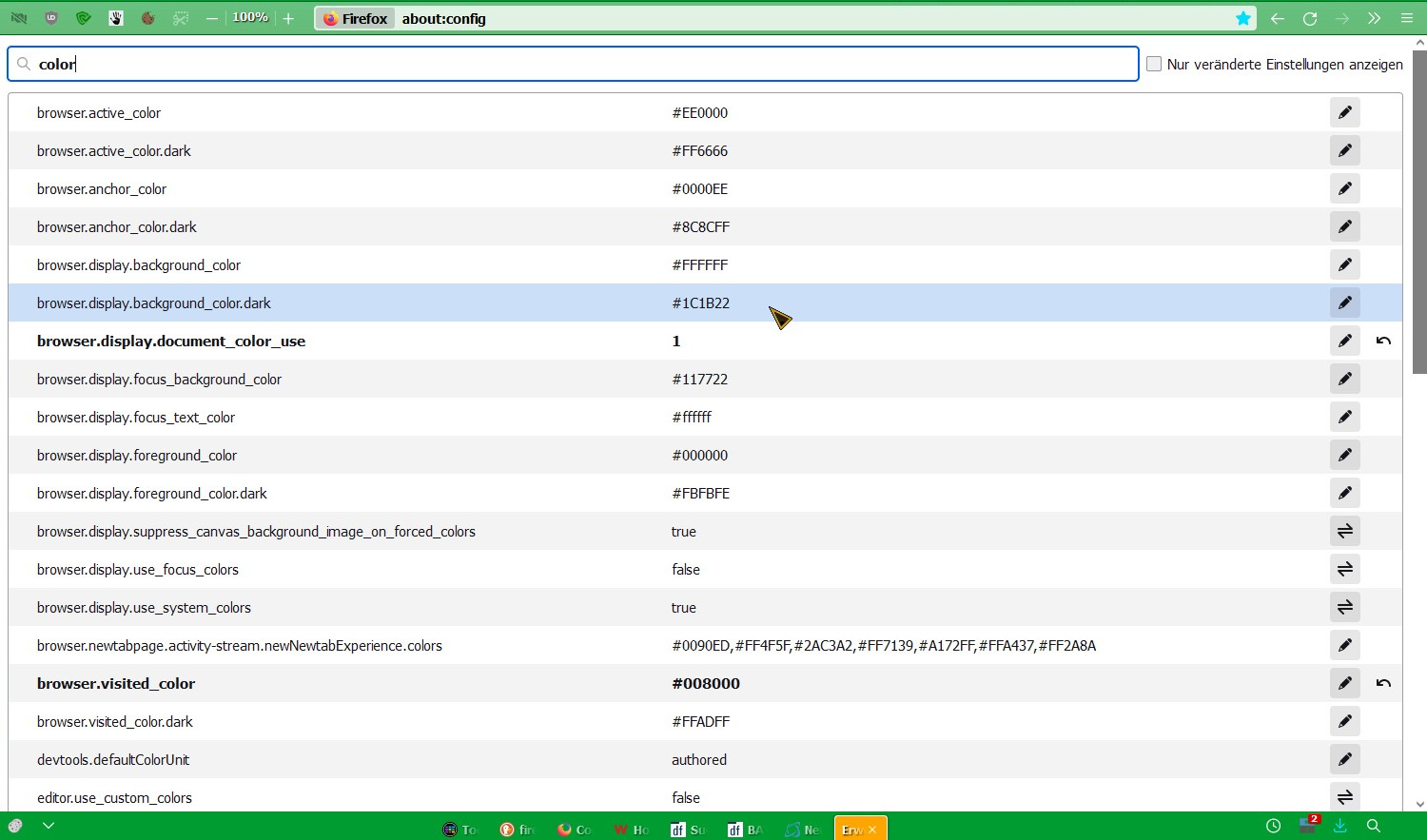1427x840 pixels.
Task: Click the 'color' preference search field
Action: (571, 64)
